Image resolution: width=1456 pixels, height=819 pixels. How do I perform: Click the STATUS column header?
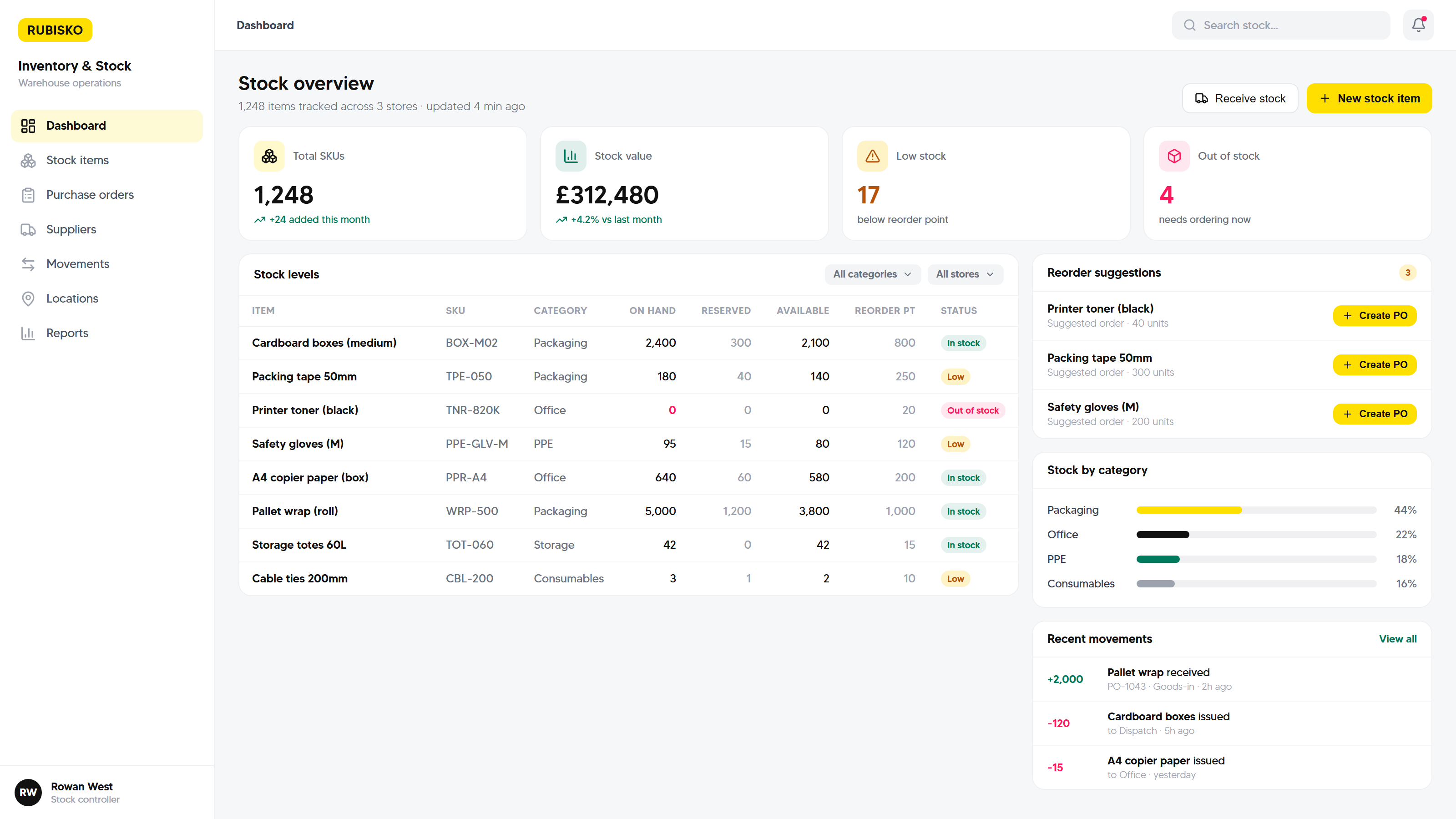[x=959, y=311]
